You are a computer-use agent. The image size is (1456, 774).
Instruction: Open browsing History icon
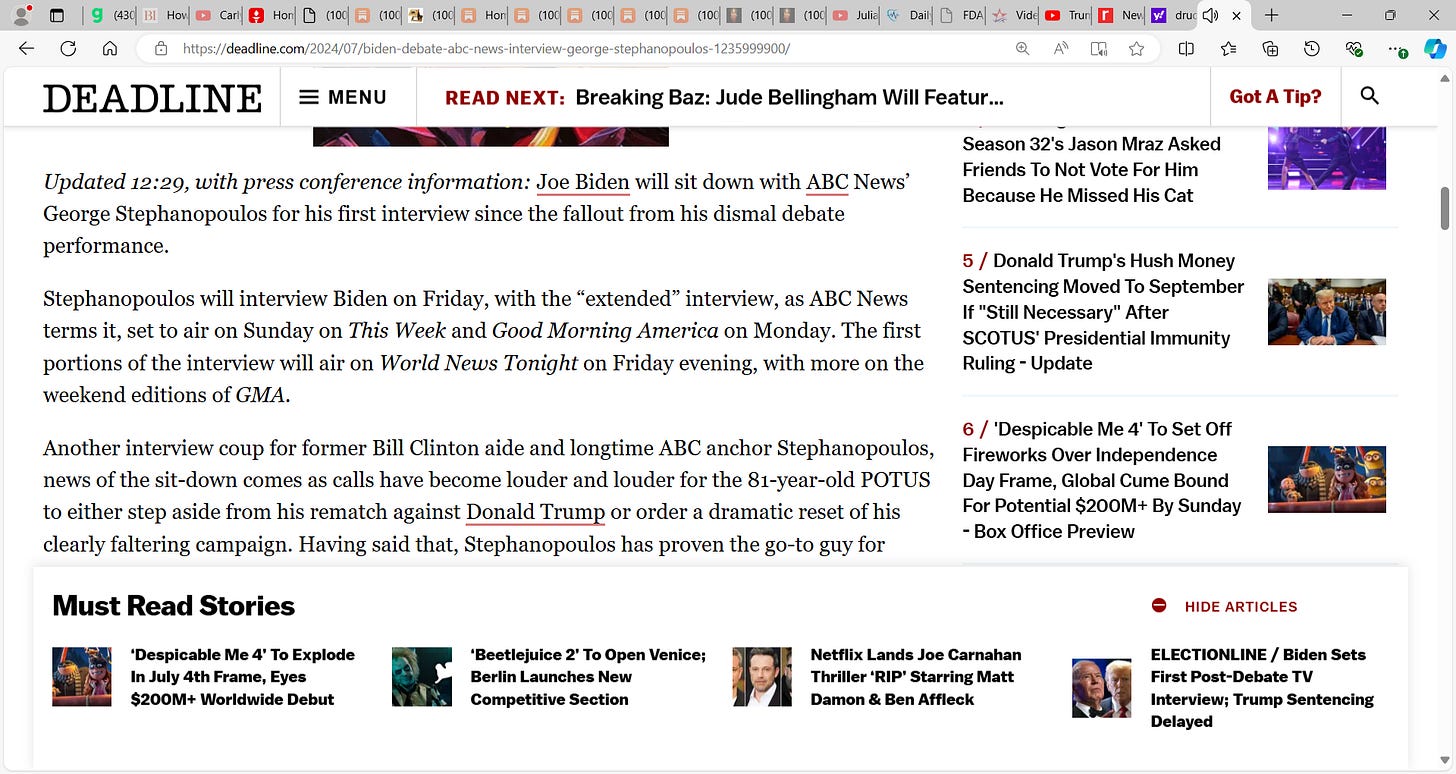pyautogui.click(x=1312, y=48)
